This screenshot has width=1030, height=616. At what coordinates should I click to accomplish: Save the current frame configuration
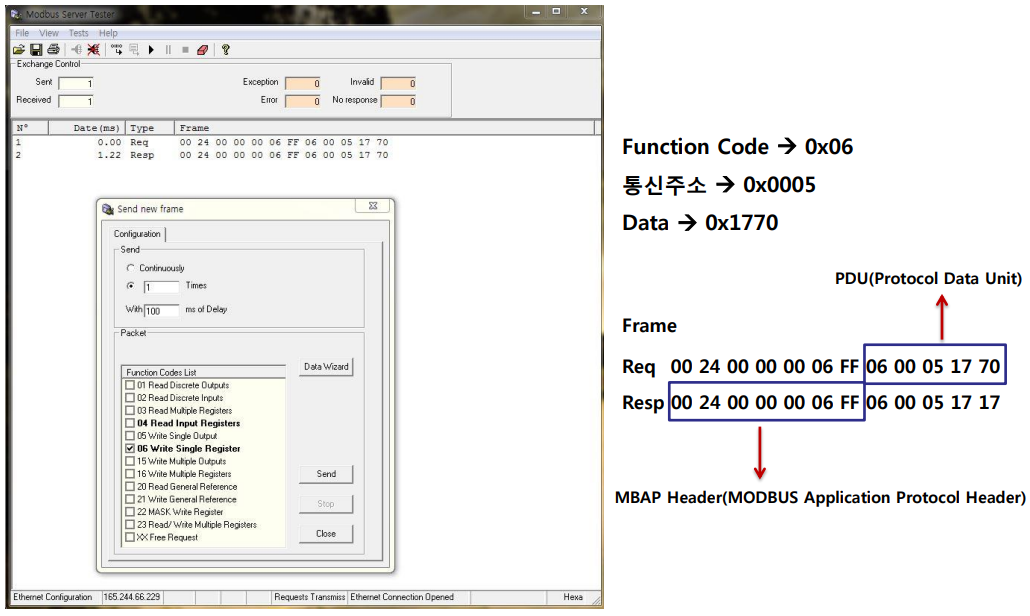36,49
